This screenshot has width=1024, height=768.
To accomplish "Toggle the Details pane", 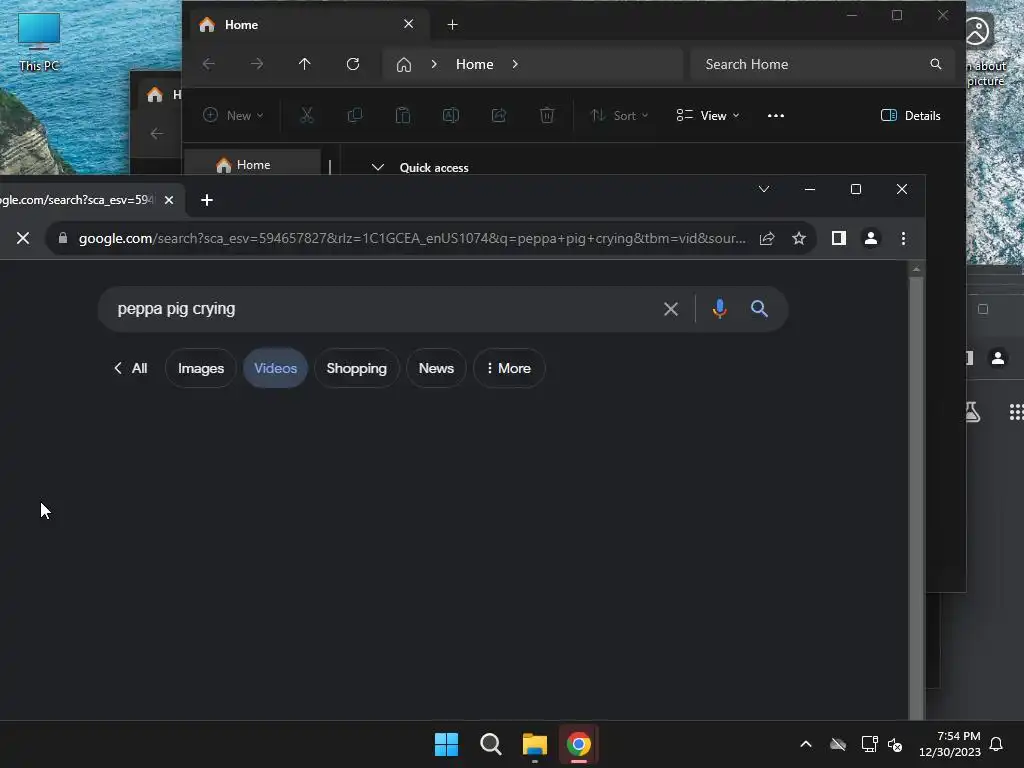I will tap(911, 116).
